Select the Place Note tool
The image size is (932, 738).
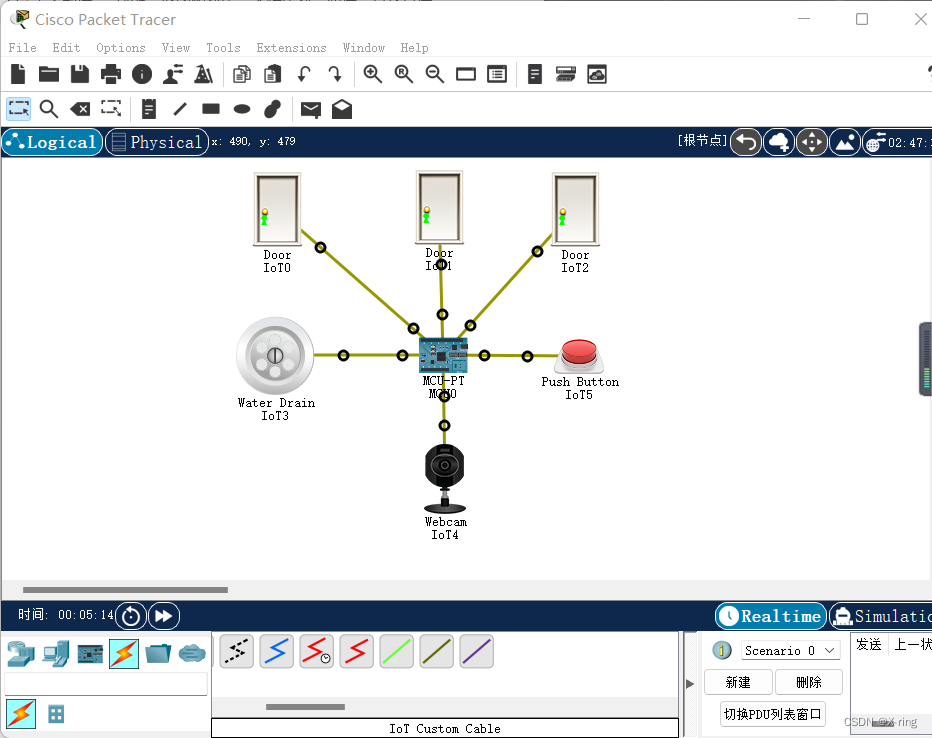click(x=149, y=109)
